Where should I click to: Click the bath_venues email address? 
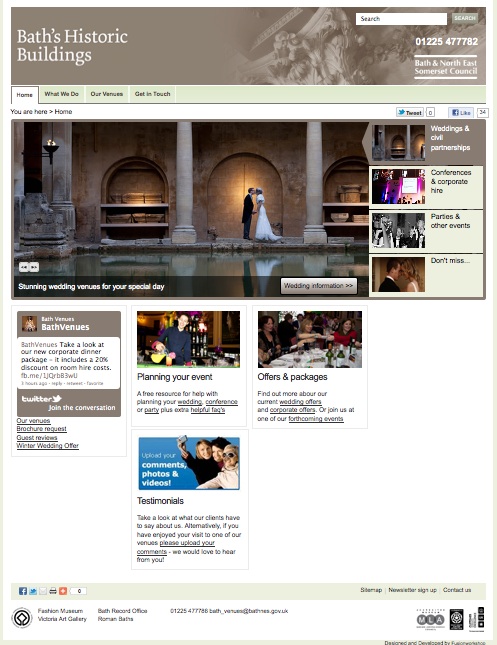click(x=249, y=611)
